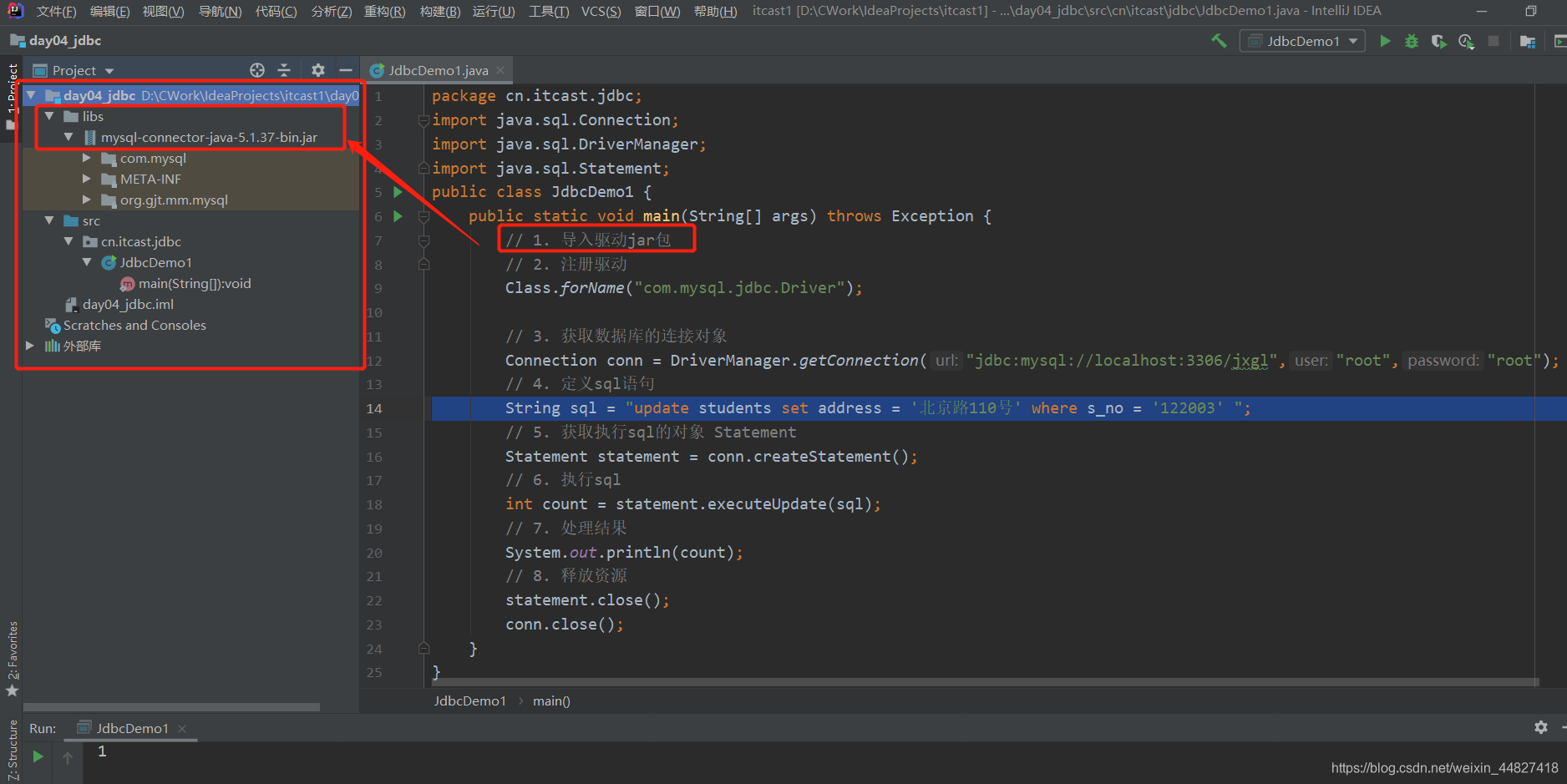Viewport: 1567px width, 784px height.
Task: Close the JdbcDemo1.java editor tab
Action: [500, 70]
